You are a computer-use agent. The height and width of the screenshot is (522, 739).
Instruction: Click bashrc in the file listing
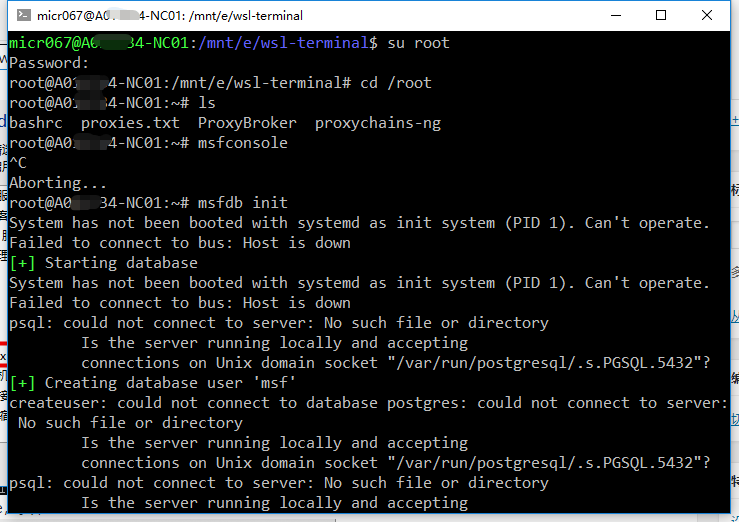click(x=36, y=123)
